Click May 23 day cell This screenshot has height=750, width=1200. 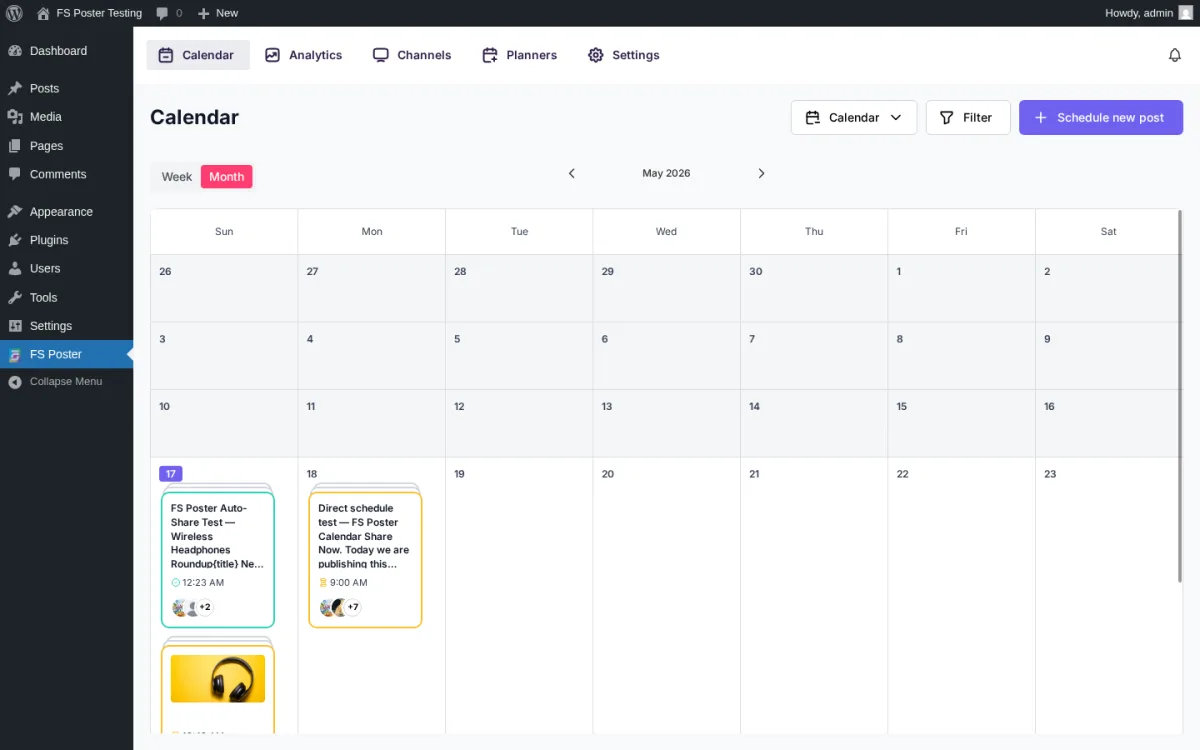[1108, 596]
